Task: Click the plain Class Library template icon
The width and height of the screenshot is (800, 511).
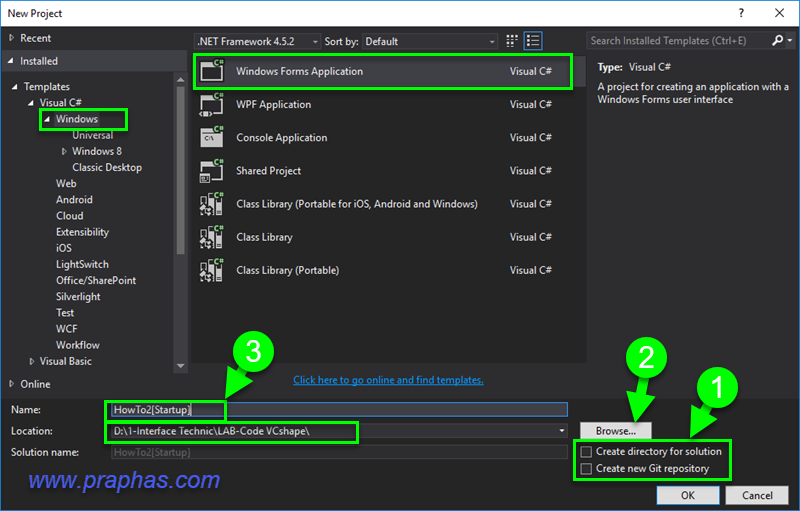Action: point(212,237)
